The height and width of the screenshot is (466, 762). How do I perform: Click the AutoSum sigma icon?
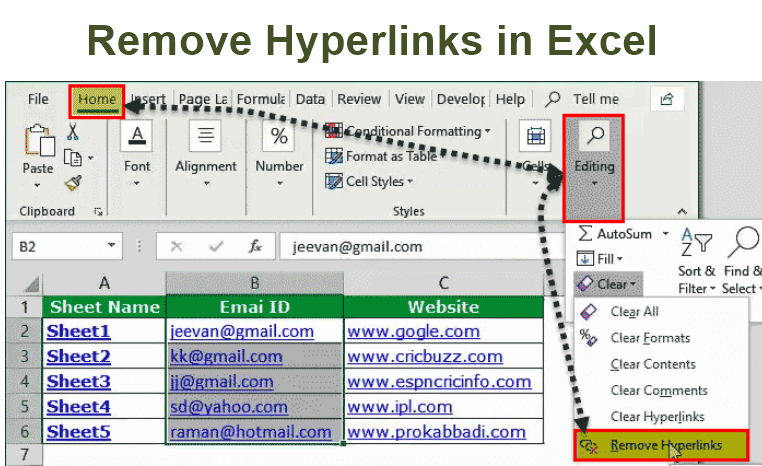[585, 234]
